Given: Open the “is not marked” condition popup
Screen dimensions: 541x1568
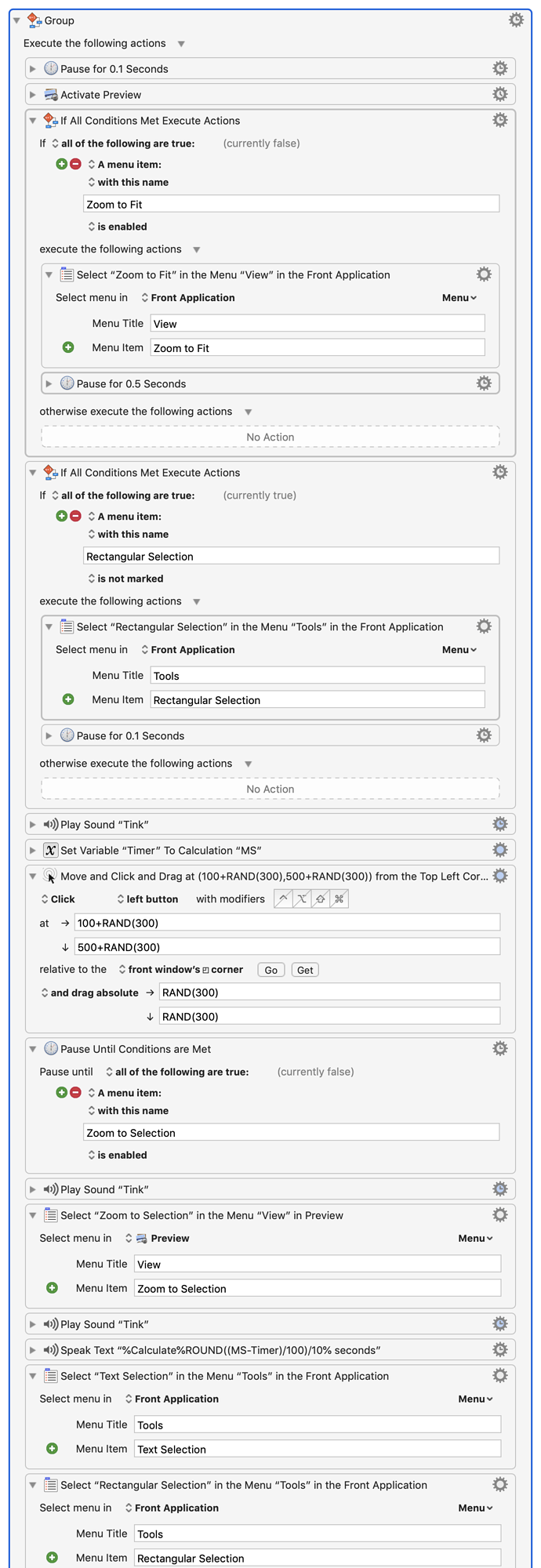Looking at the screenshot, I should click(125, 579).
